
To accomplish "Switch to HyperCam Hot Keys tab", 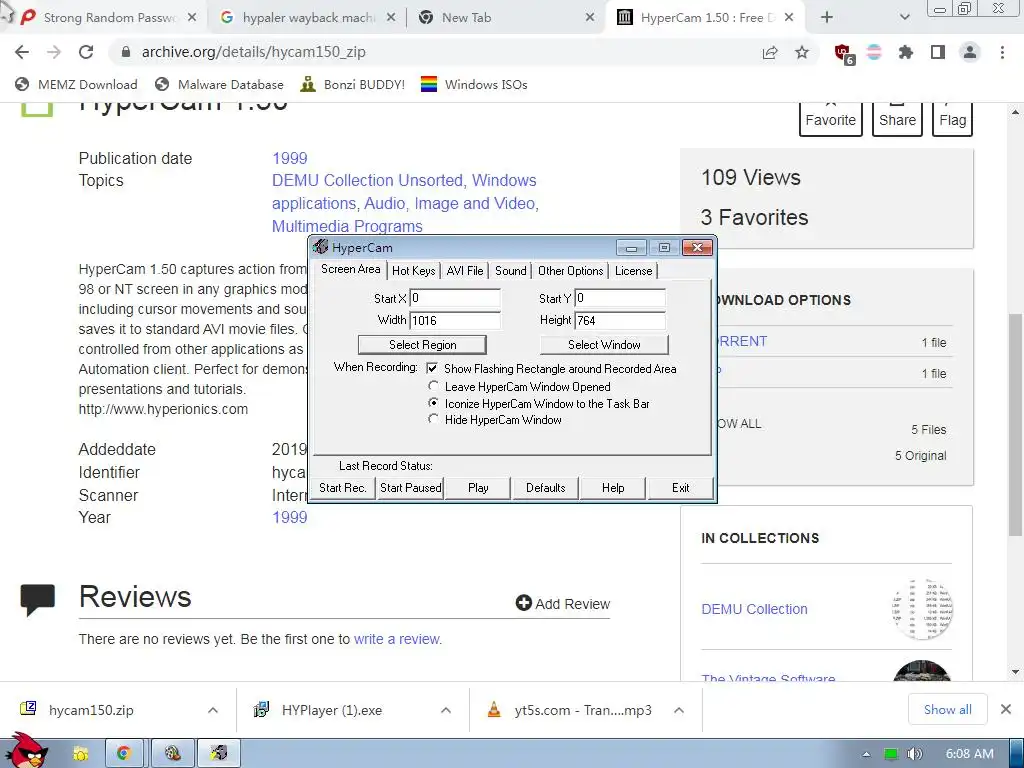I will click(413, 271).
